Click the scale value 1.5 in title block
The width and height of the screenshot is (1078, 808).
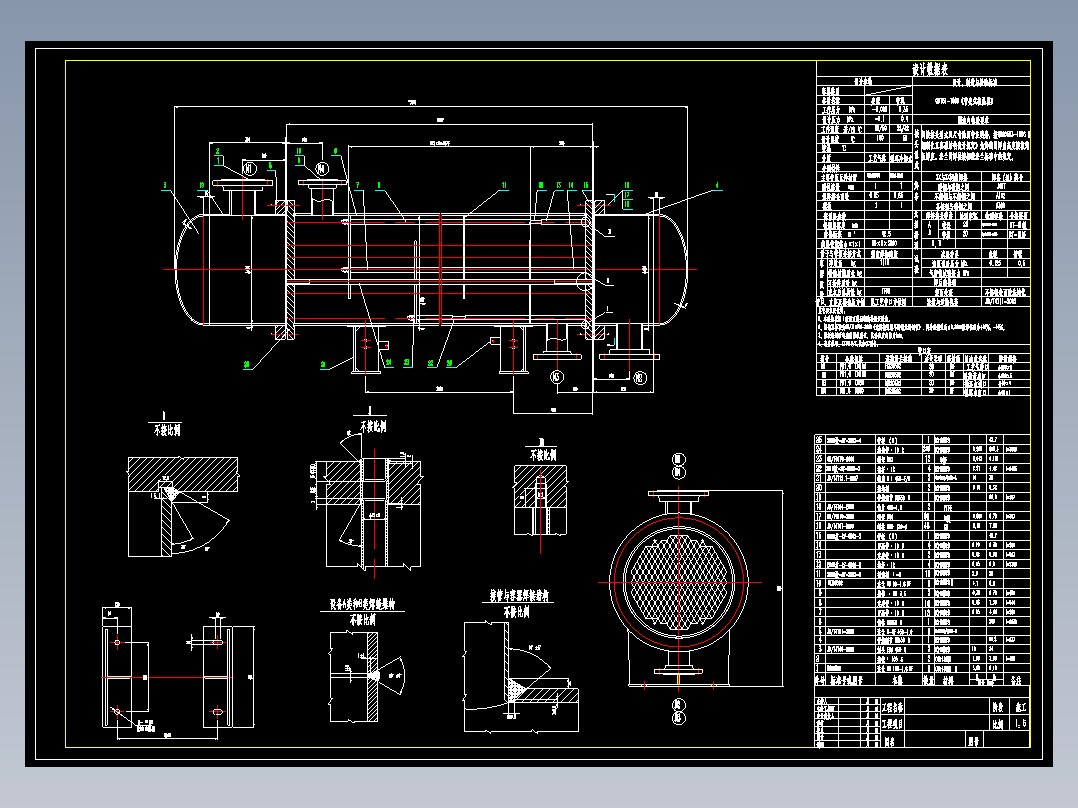[x=1020, y=723]
